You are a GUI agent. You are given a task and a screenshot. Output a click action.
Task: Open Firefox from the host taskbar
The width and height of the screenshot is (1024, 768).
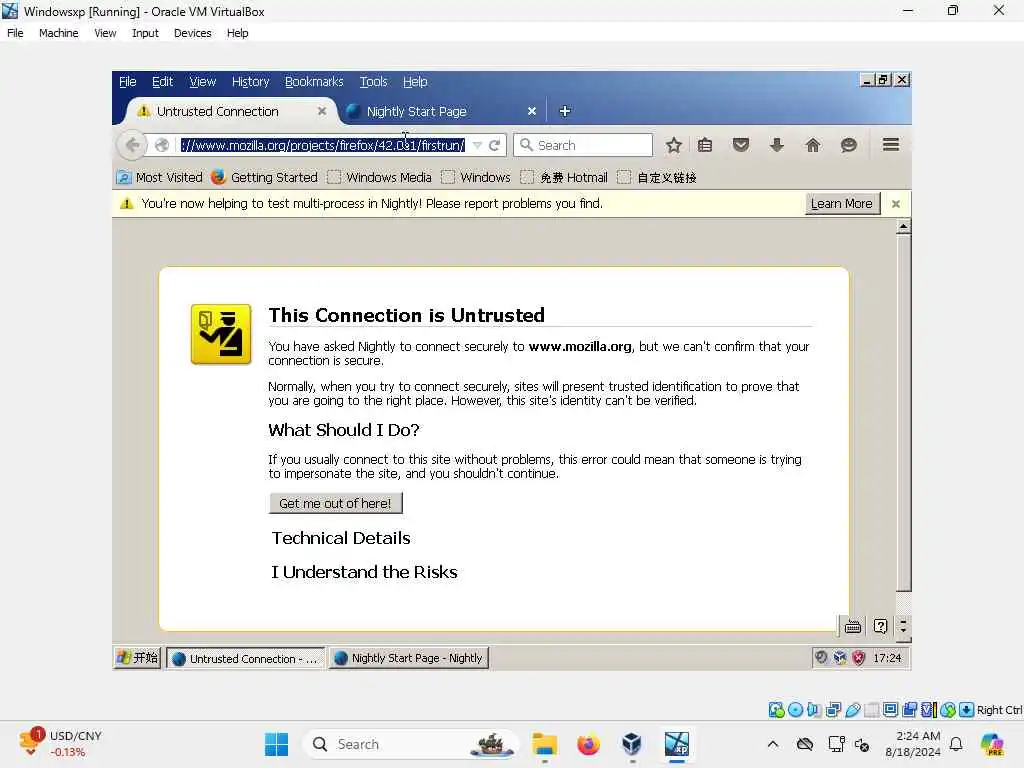588,744
